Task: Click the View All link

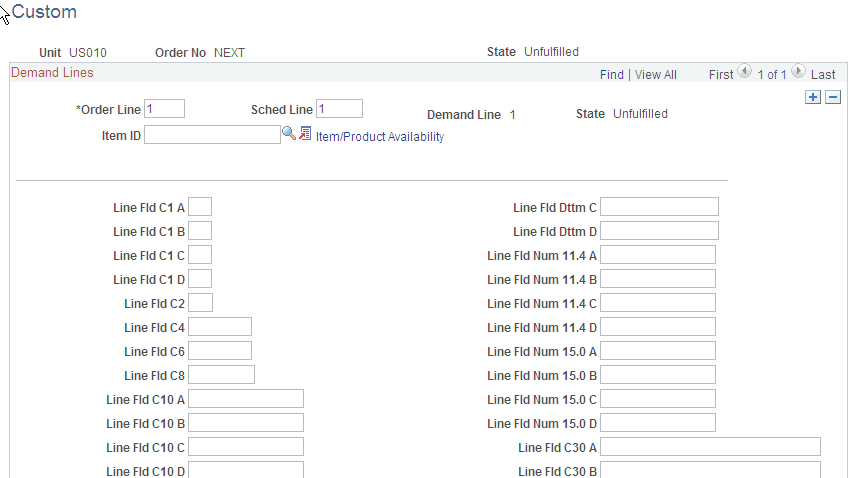Action: pos(656,74)
